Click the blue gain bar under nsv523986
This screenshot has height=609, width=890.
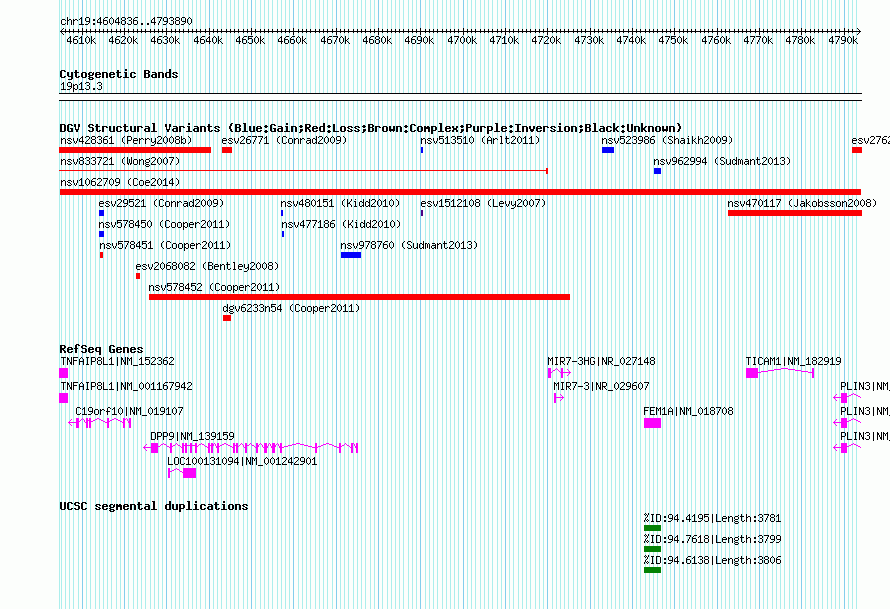pos(608,150)
